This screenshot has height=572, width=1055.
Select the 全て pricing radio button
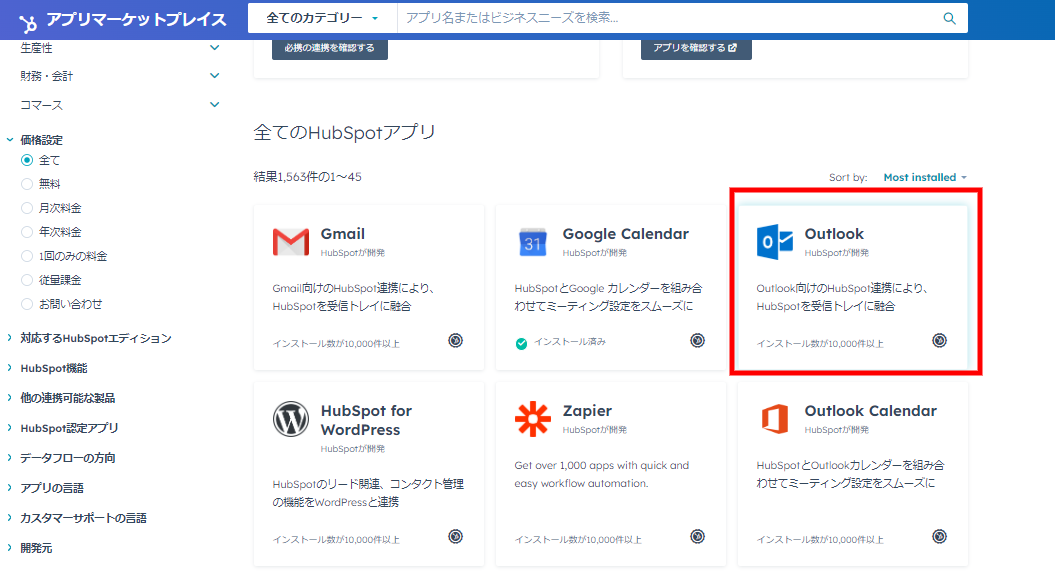tap(27, 160)
